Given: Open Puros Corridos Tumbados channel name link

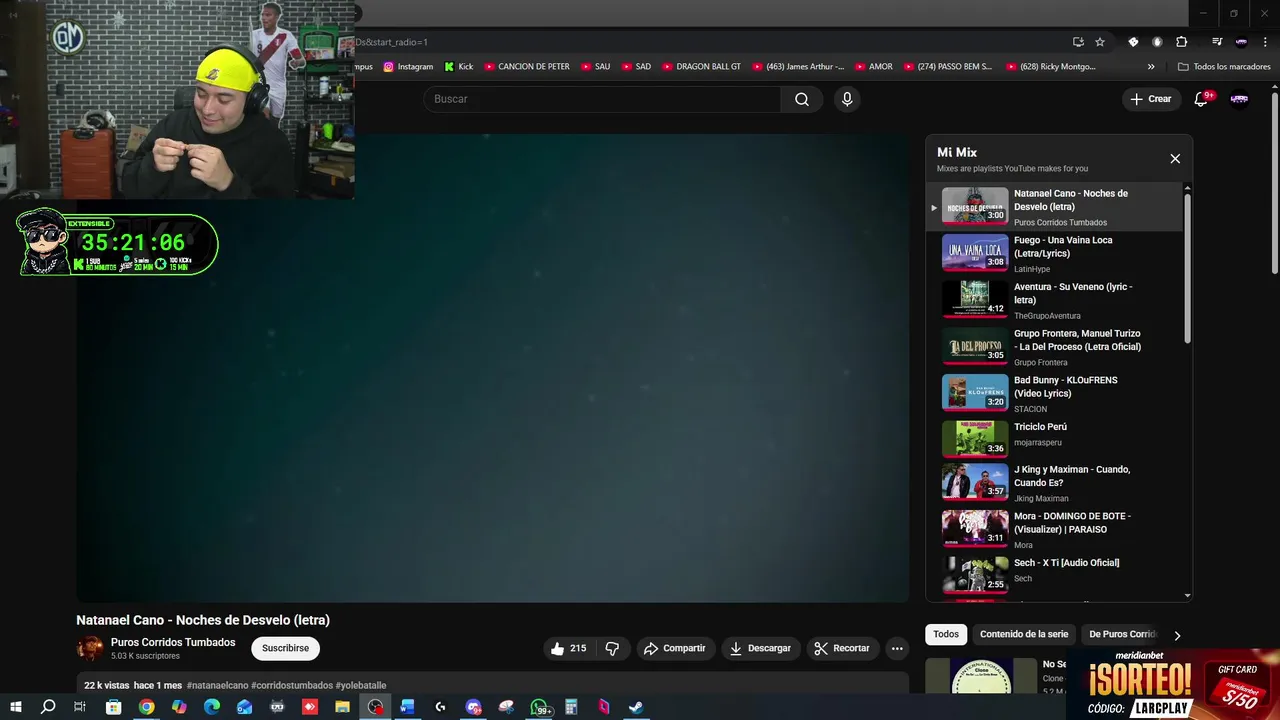Looking at the screenshot, I should pyautogui.click(x=173, y=642).
